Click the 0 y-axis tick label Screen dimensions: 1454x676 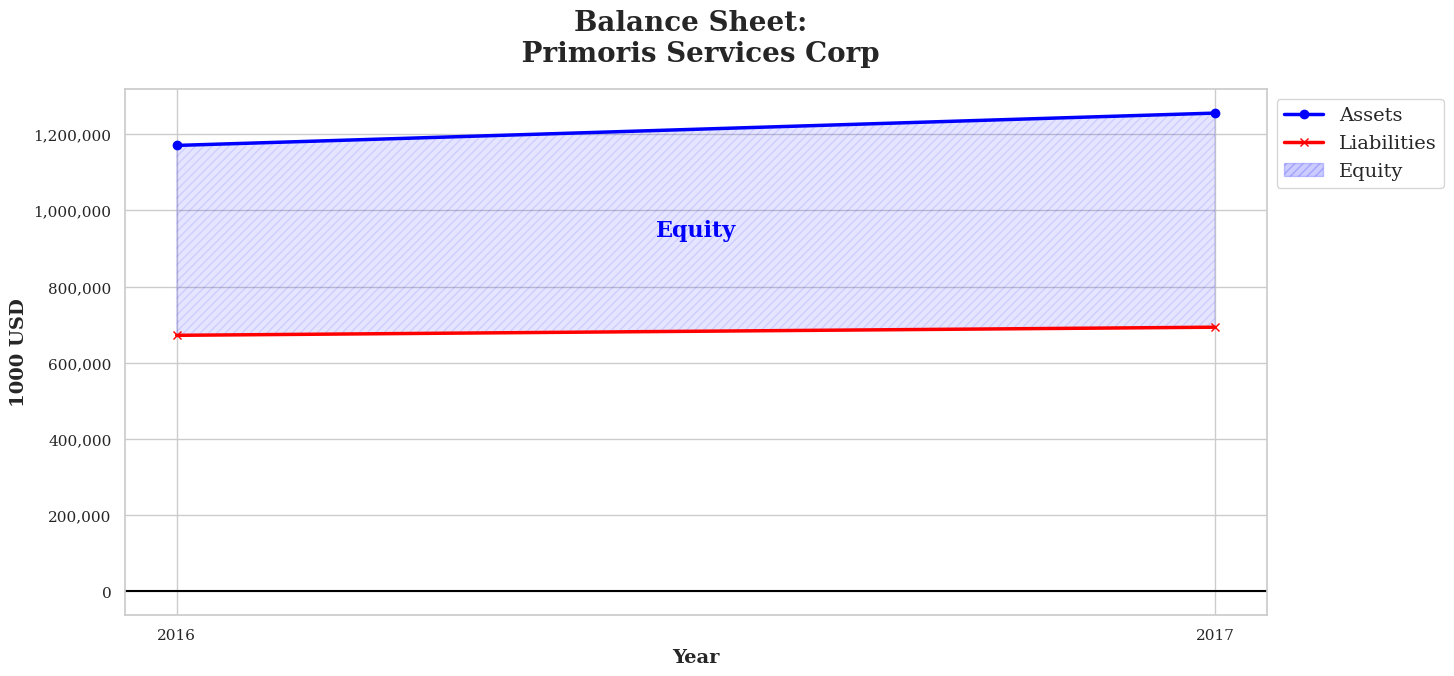tap(106, 592)
